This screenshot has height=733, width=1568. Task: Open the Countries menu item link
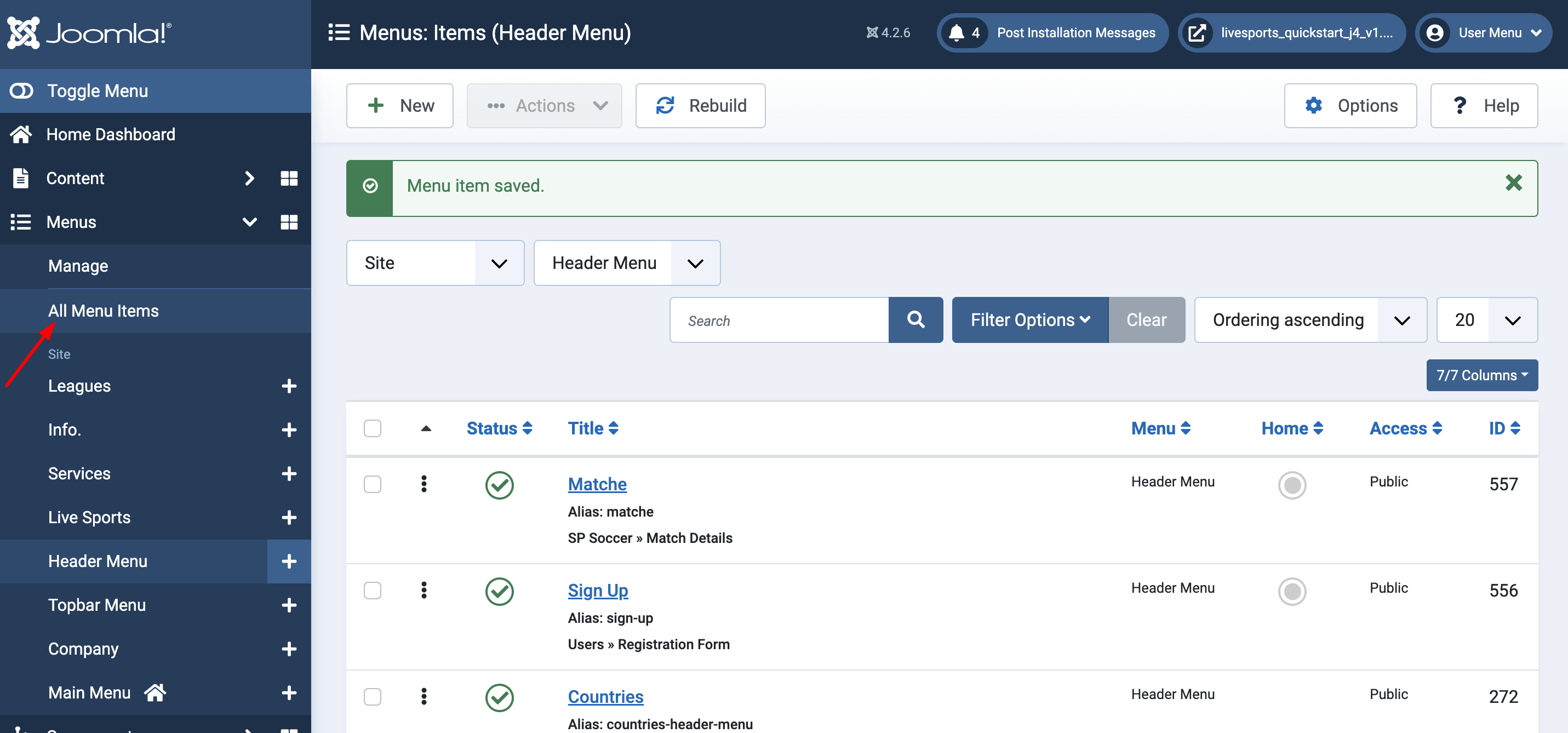[605, 696]
